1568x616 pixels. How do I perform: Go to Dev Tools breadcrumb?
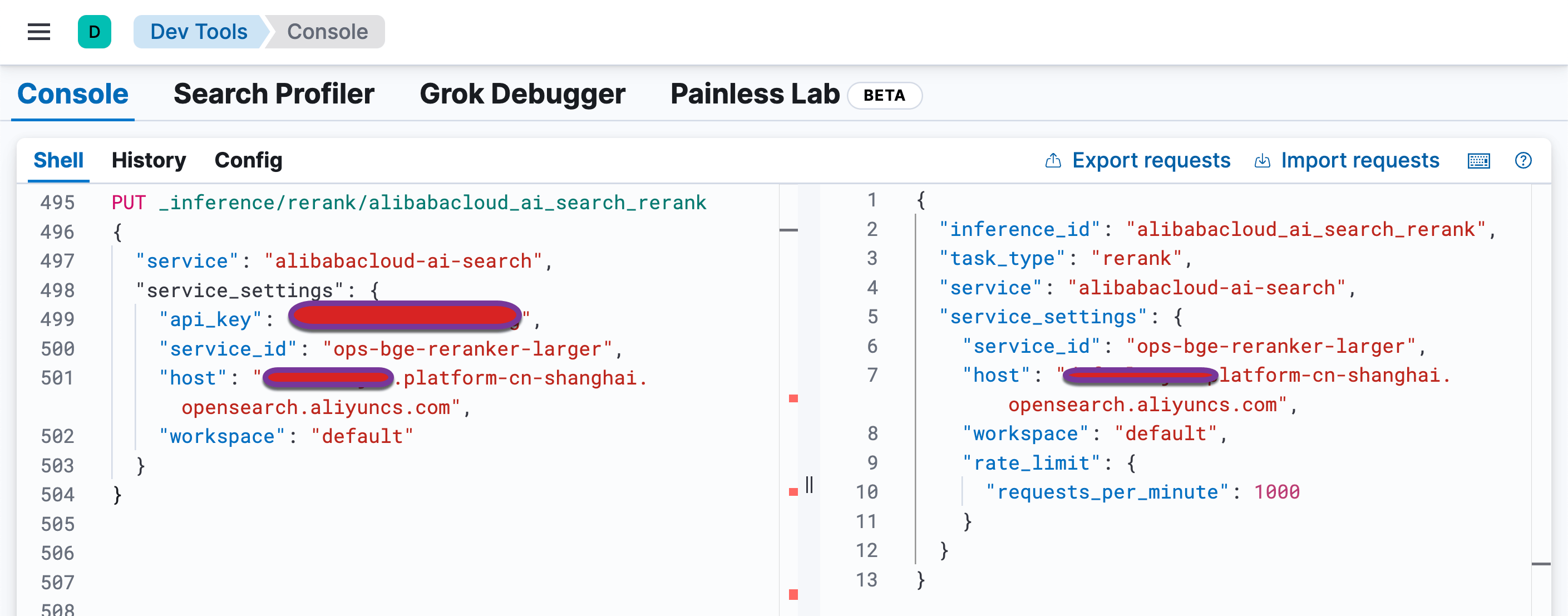[199, 32]
